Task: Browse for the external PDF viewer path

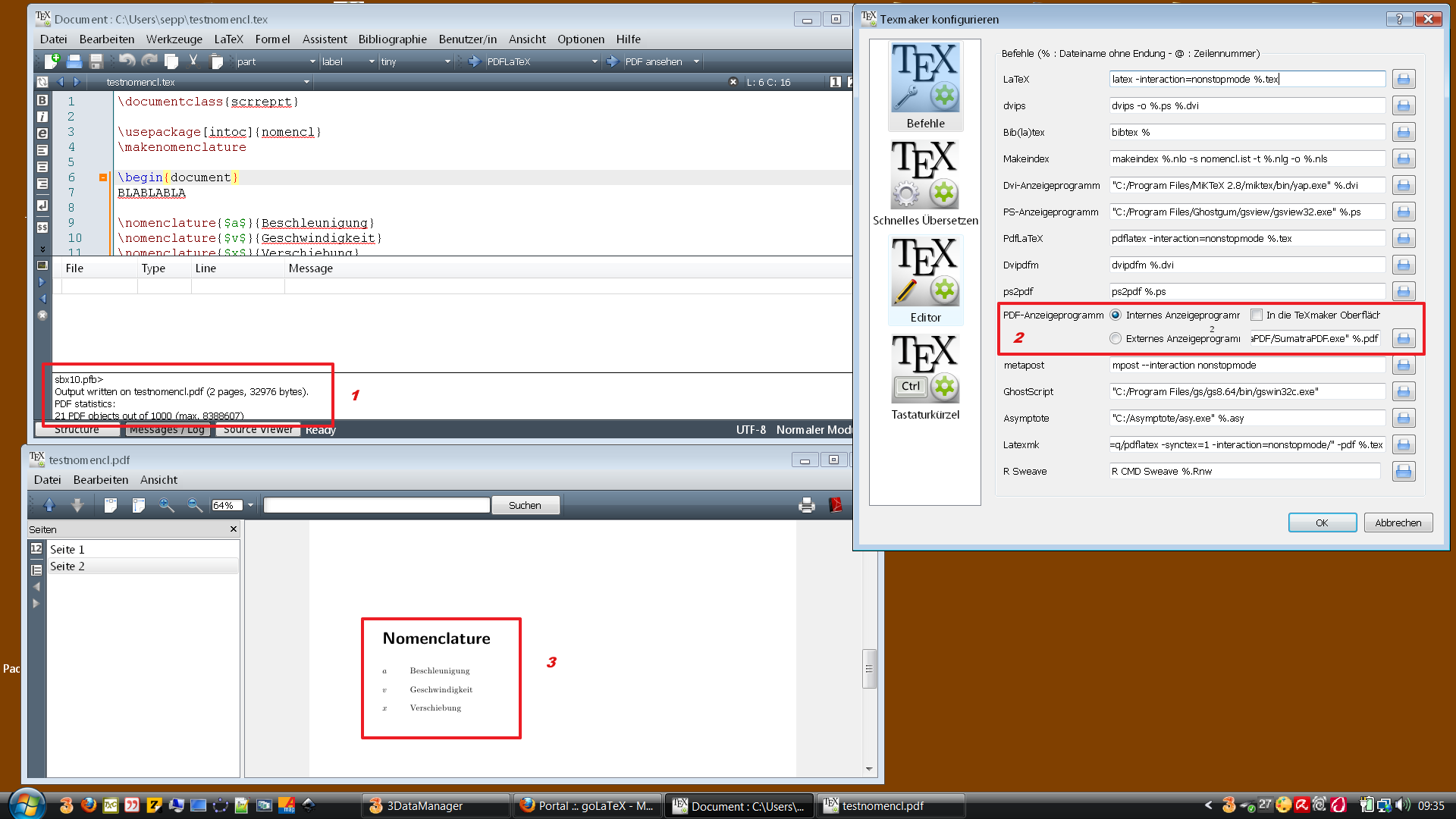Action: [x=1404, y=338]
